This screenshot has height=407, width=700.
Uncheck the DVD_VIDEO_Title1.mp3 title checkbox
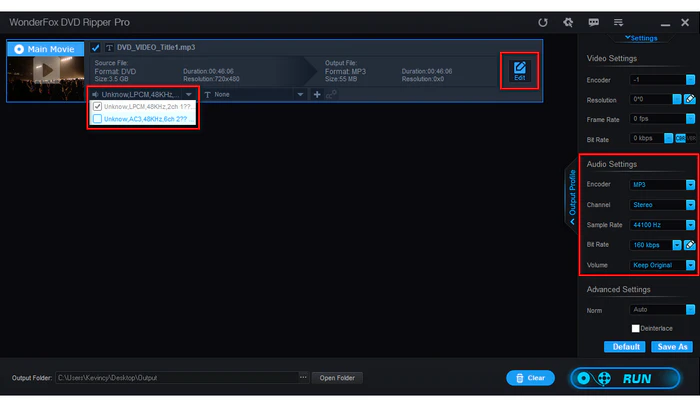[x=95, y=47]
